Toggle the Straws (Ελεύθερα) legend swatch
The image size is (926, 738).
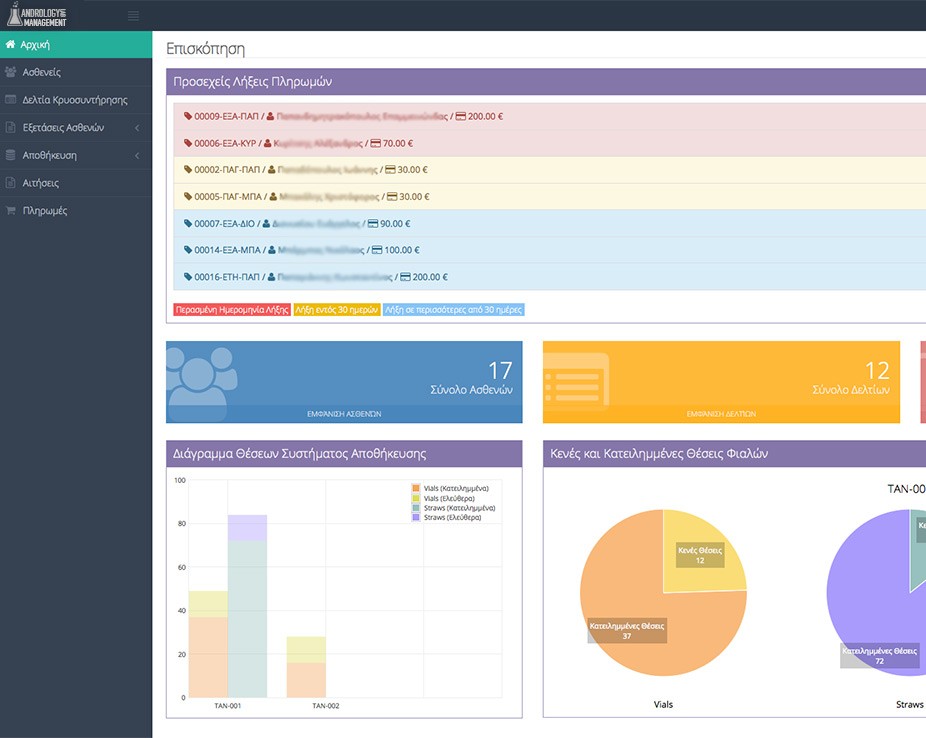coord(416,517)
